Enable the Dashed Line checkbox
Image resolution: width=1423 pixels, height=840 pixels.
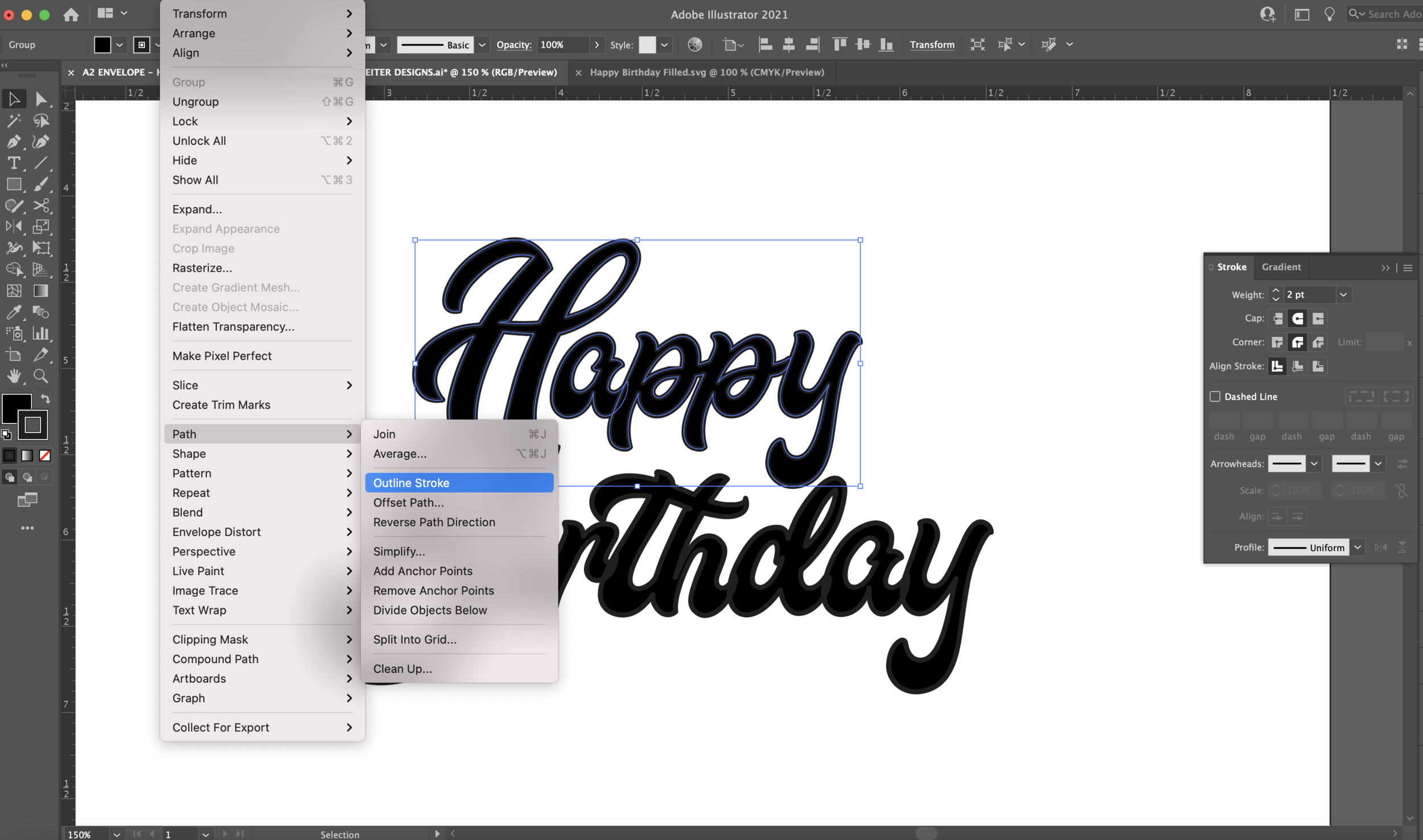tap(1215, 396)
